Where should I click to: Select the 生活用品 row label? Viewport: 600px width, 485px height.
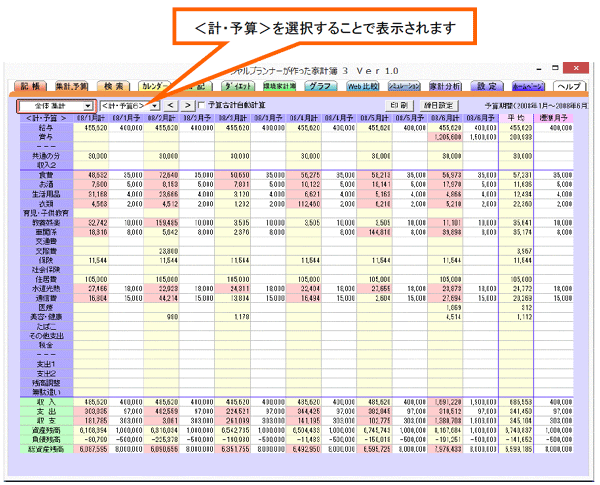point(46,194)
